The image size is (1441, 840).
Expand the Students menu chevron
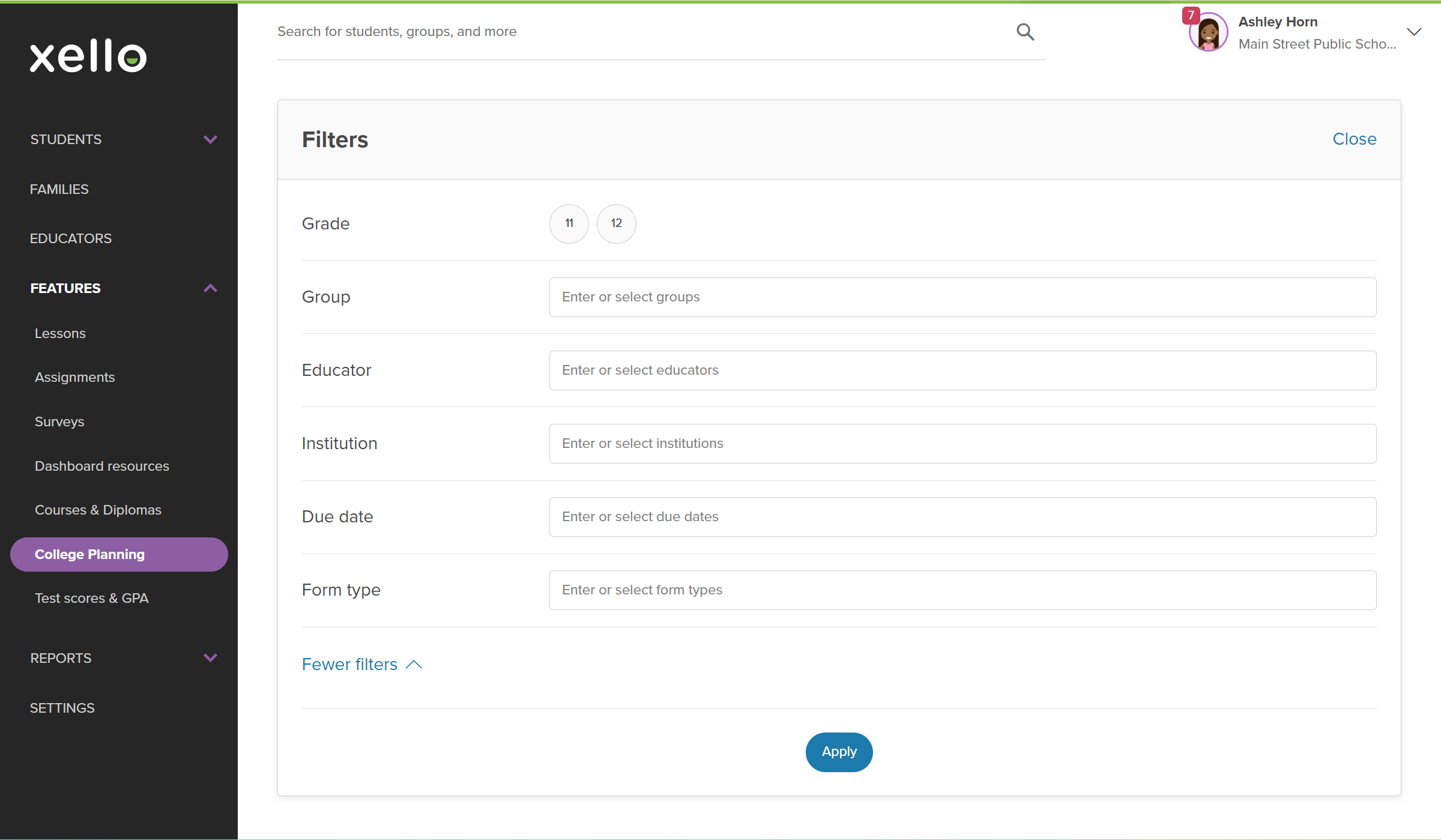pos(210,139)
